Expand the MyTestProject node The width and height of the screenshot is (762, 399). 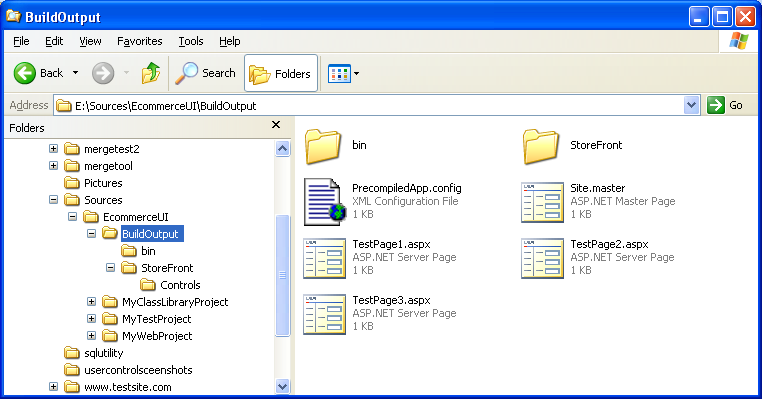coord(91,319)
